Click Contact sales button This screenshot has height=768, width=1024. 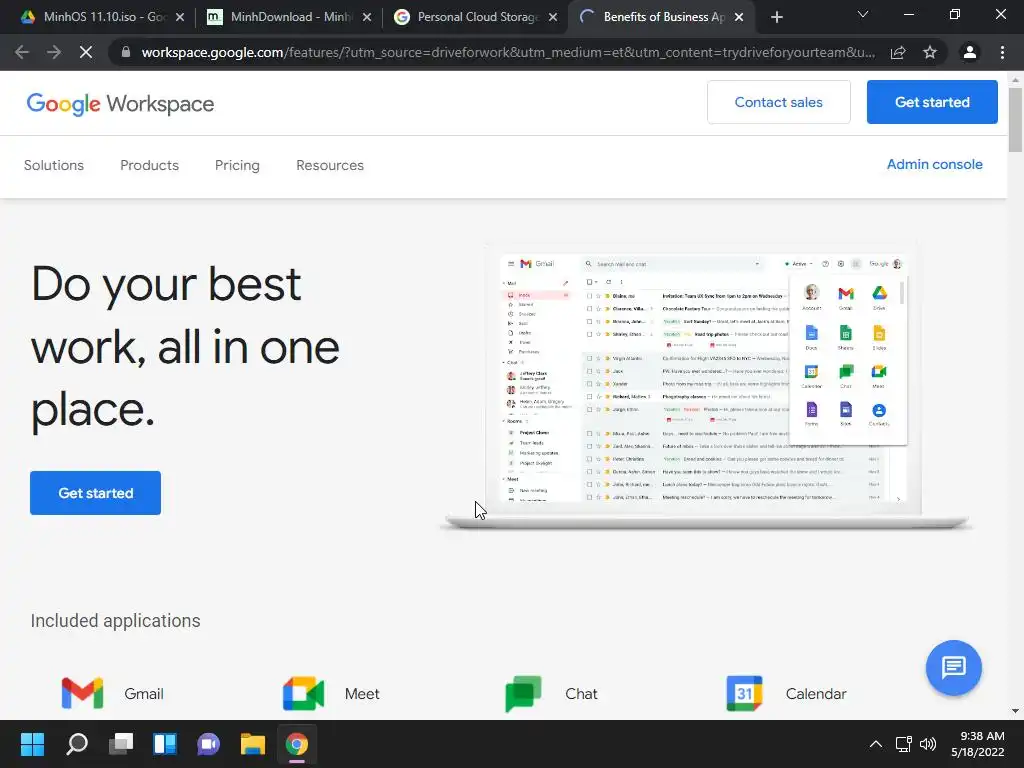[x=778, y=102]
